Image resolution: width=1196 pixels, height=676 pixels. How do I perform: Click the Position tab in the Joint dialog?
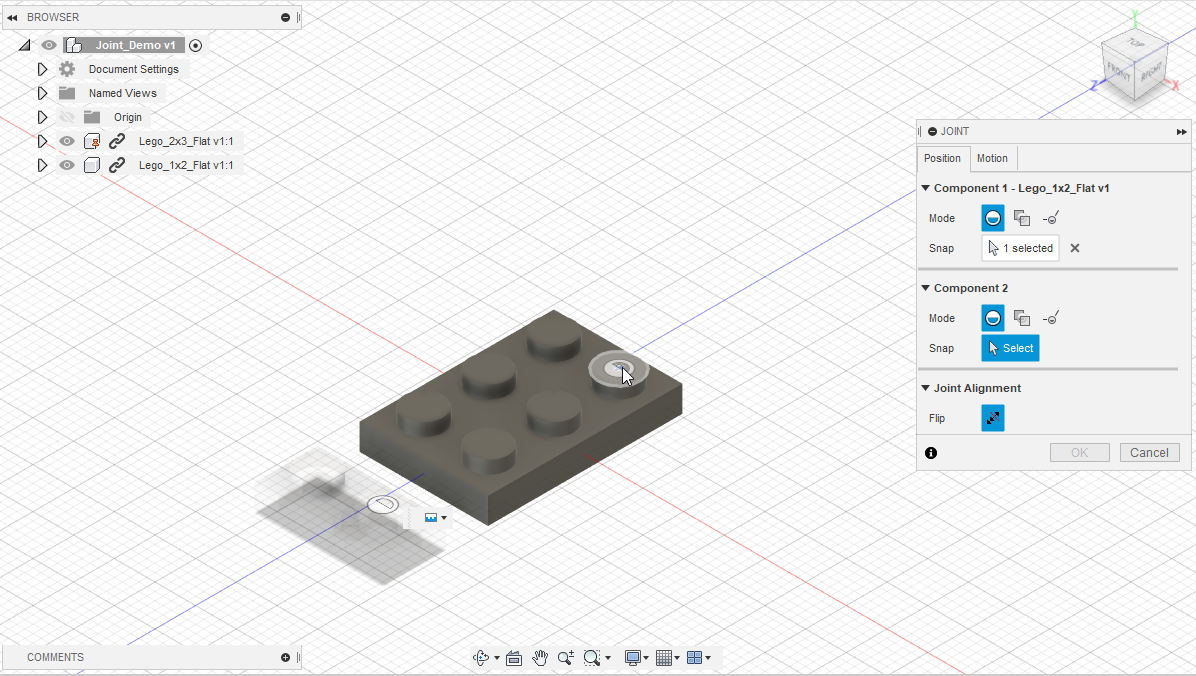pos(942,158)
